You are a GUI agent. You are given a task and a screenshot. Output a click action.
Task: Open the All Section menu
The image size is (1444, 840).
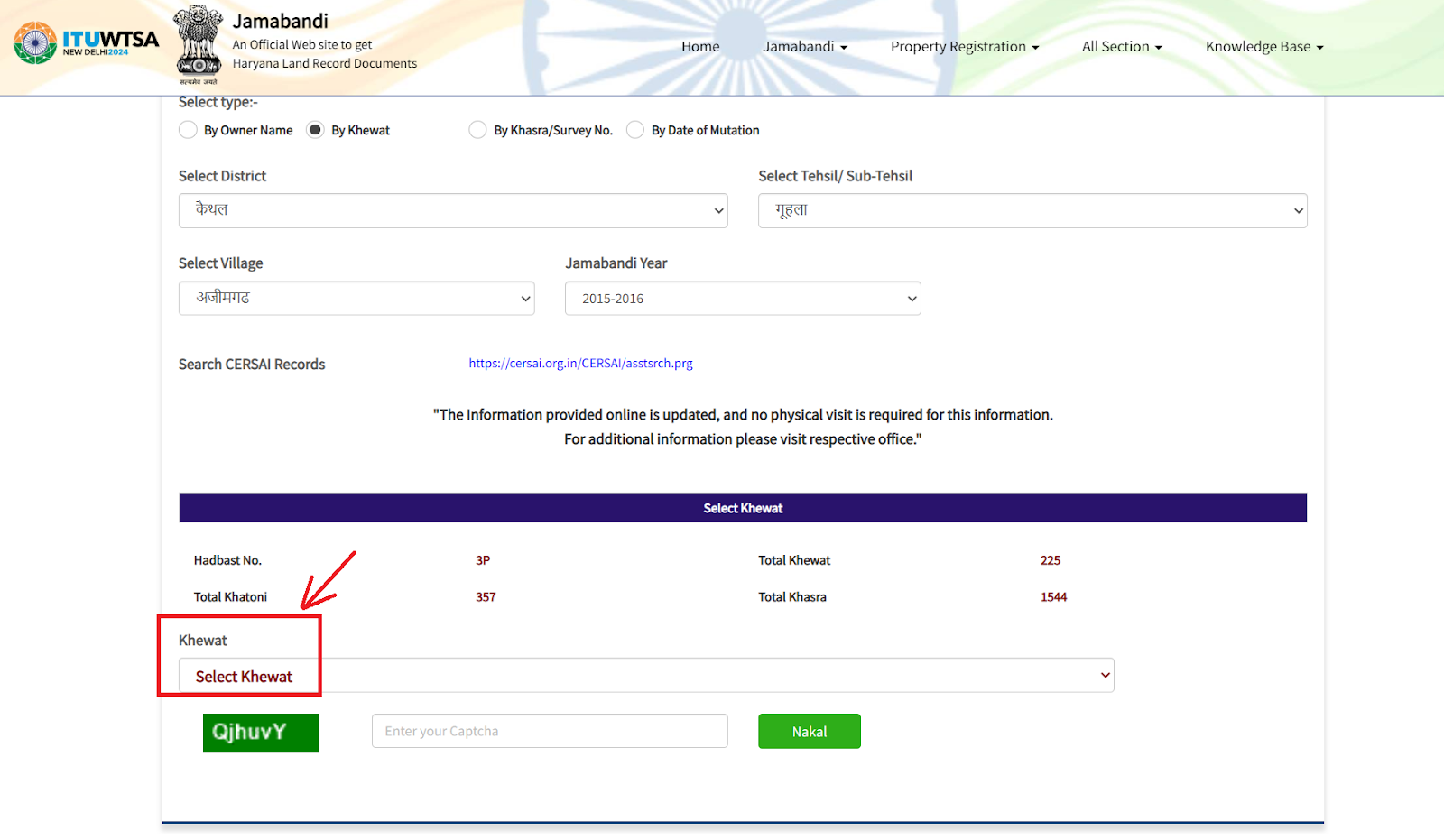coord(1121,47)
